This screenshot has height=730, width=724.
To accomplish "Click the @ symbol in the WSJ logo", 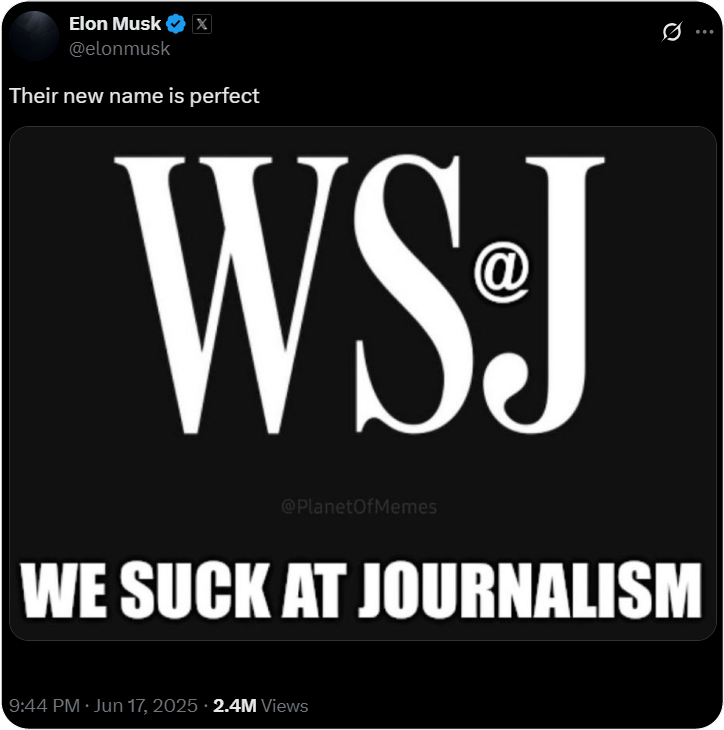I will coord(501,272).
